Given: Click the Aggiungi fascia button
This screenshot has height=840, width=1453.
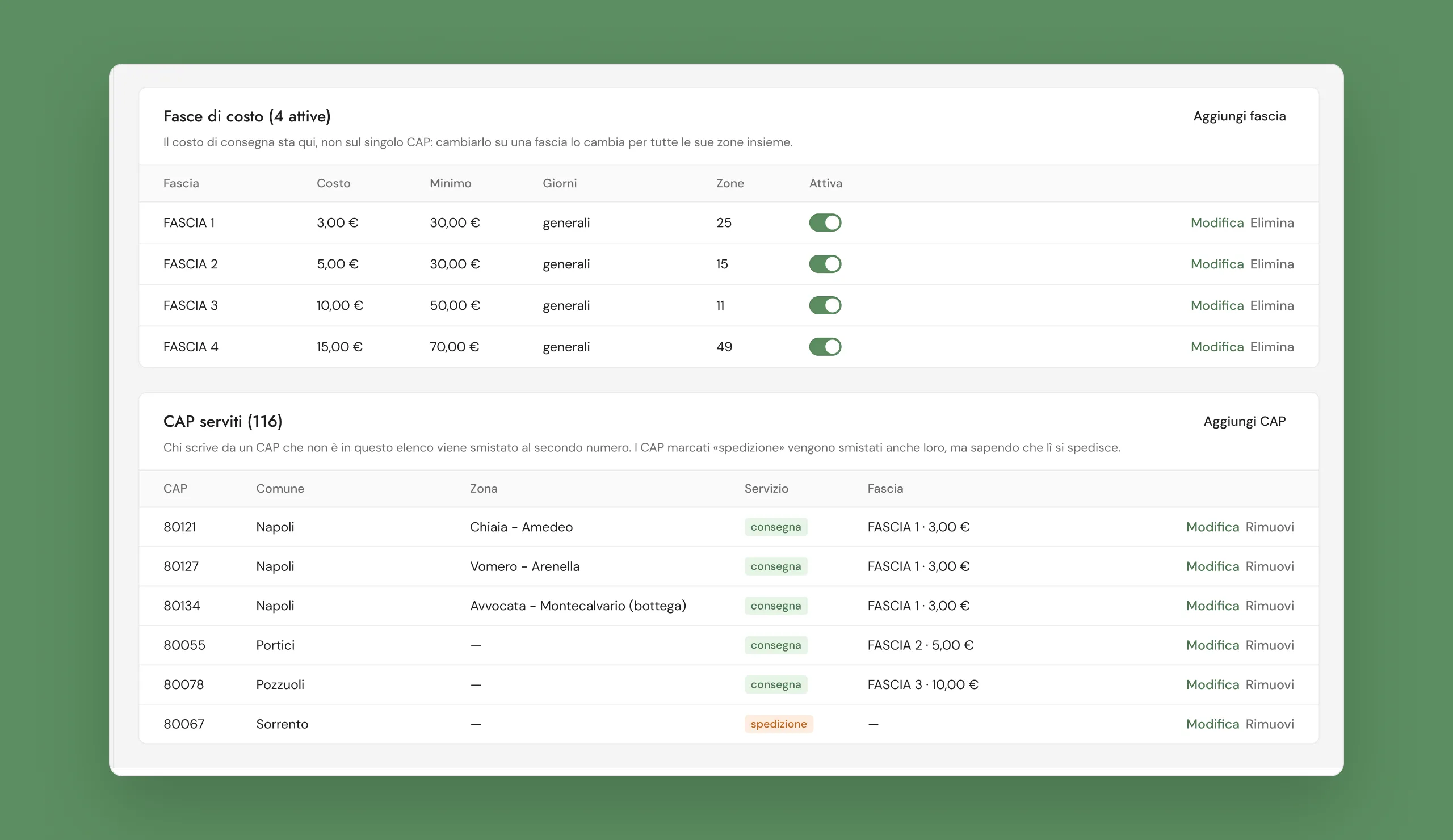Looking at the screenshot, I should [1239, 116].
